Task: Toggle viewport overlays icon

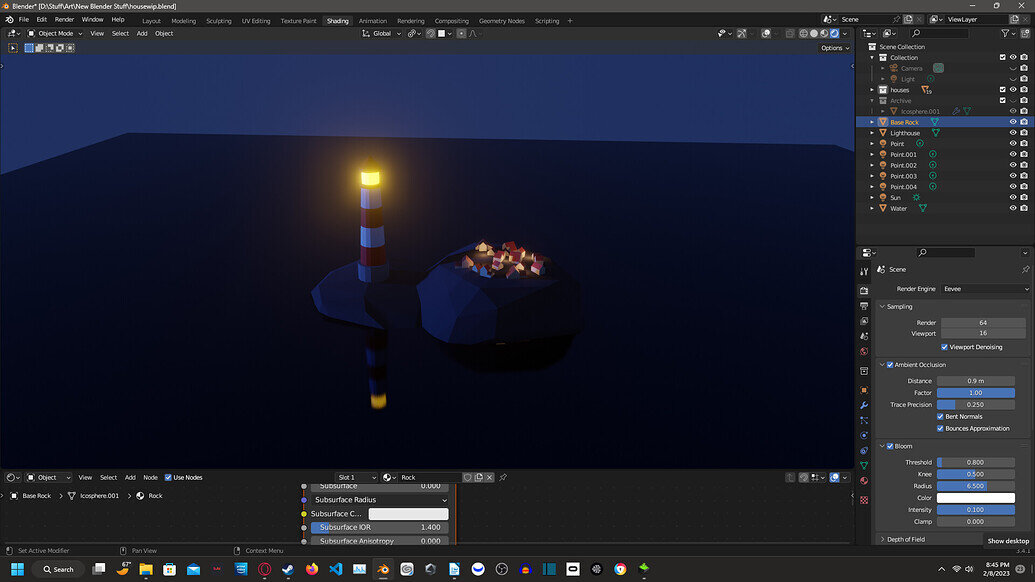Action: click(766, 33)
